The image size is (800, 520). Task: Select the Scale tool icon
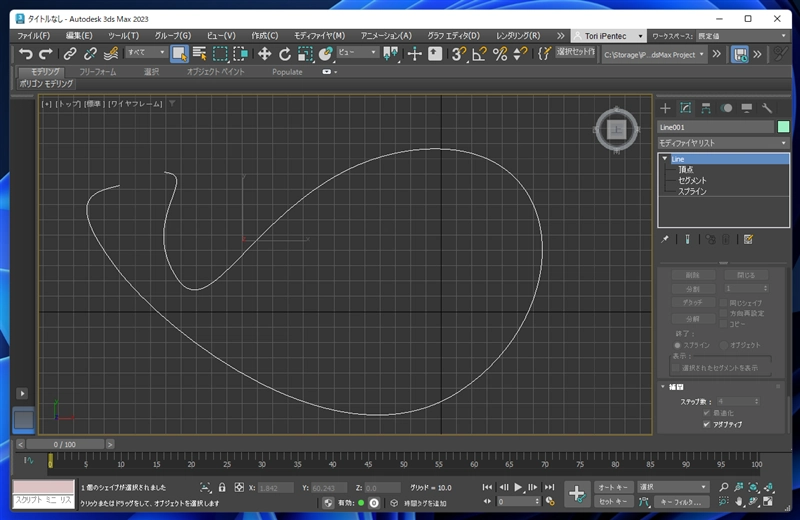pos(305,54)
